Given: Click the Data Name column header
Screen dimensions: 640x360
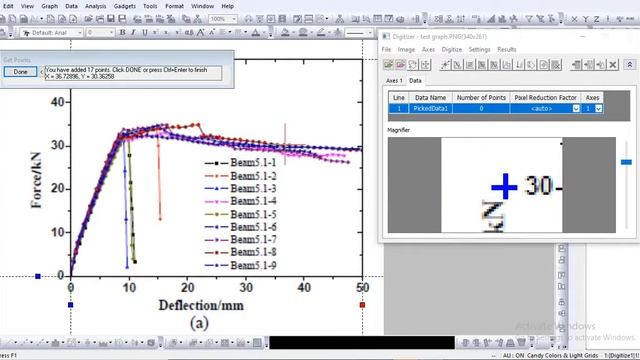Looking at the screenshot, I should click(430, 98).
